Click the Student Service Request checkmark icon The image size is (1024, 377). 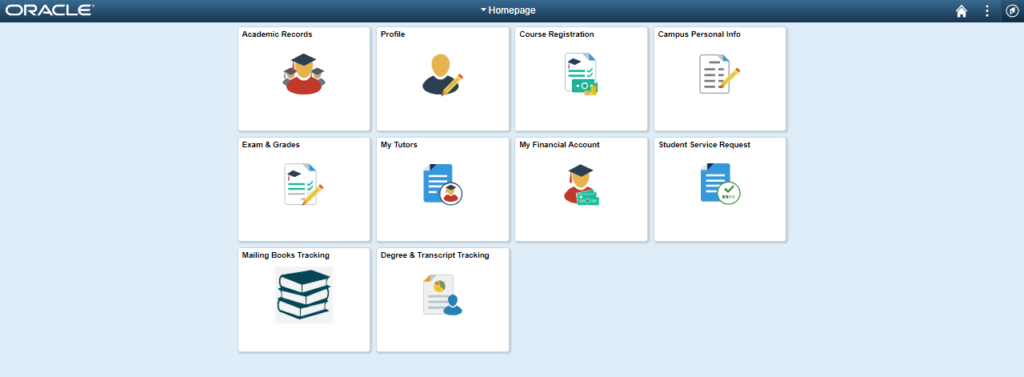click(x=720, y=184)
